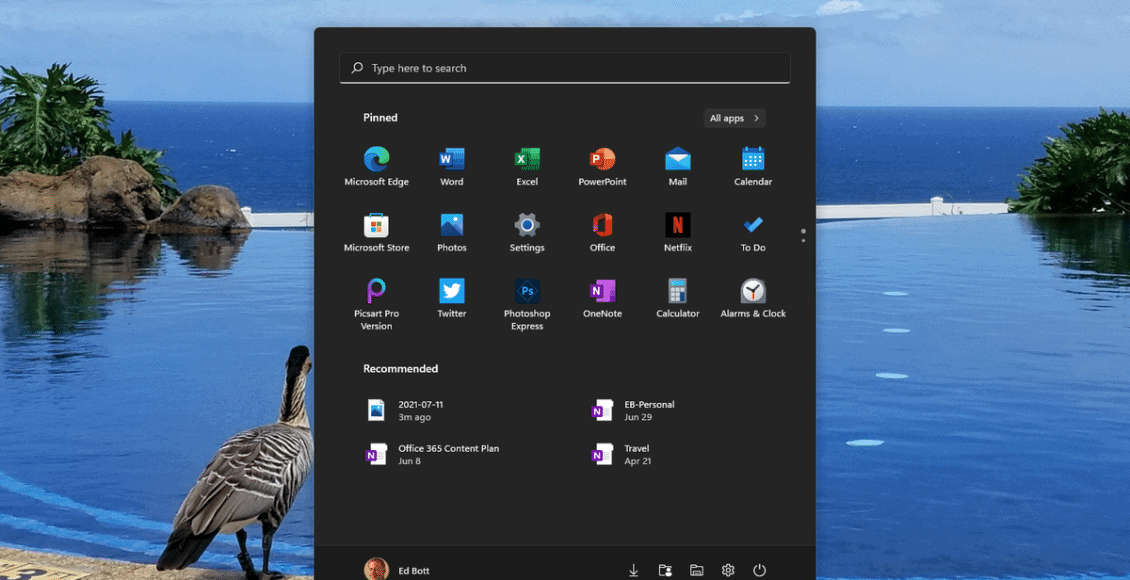Start PowerPoint from the Pinned section

coord(602,166)
